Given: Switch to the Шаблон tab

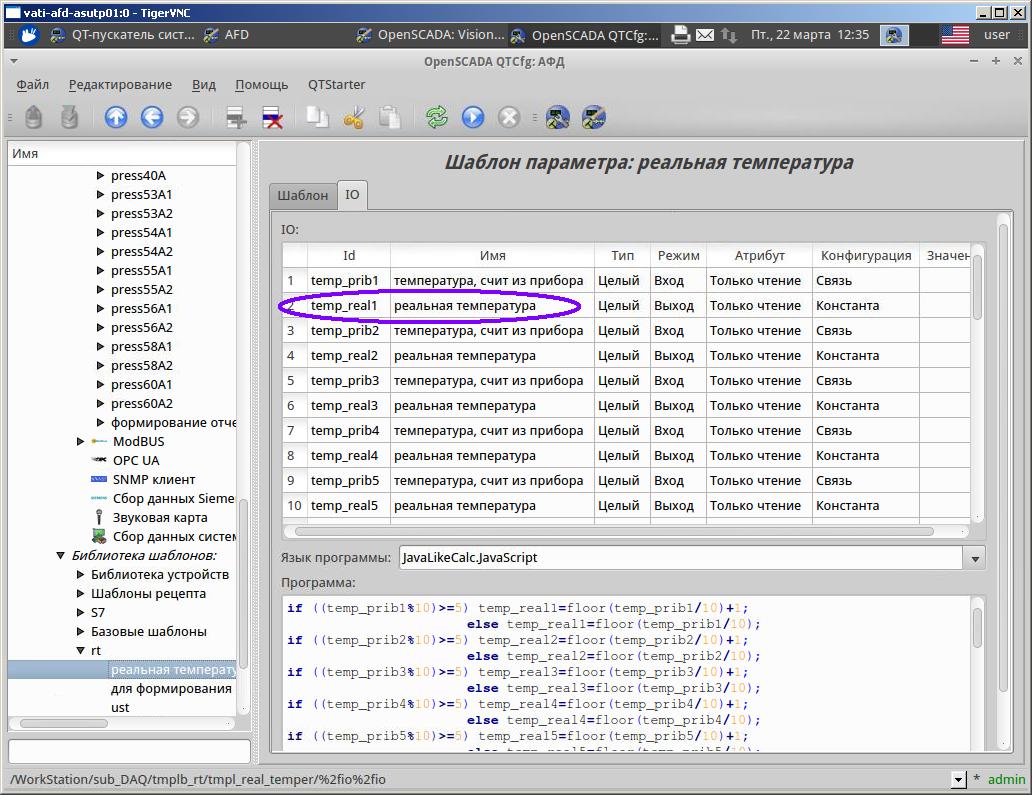Looking at the screenshot, I should point(302,195).
